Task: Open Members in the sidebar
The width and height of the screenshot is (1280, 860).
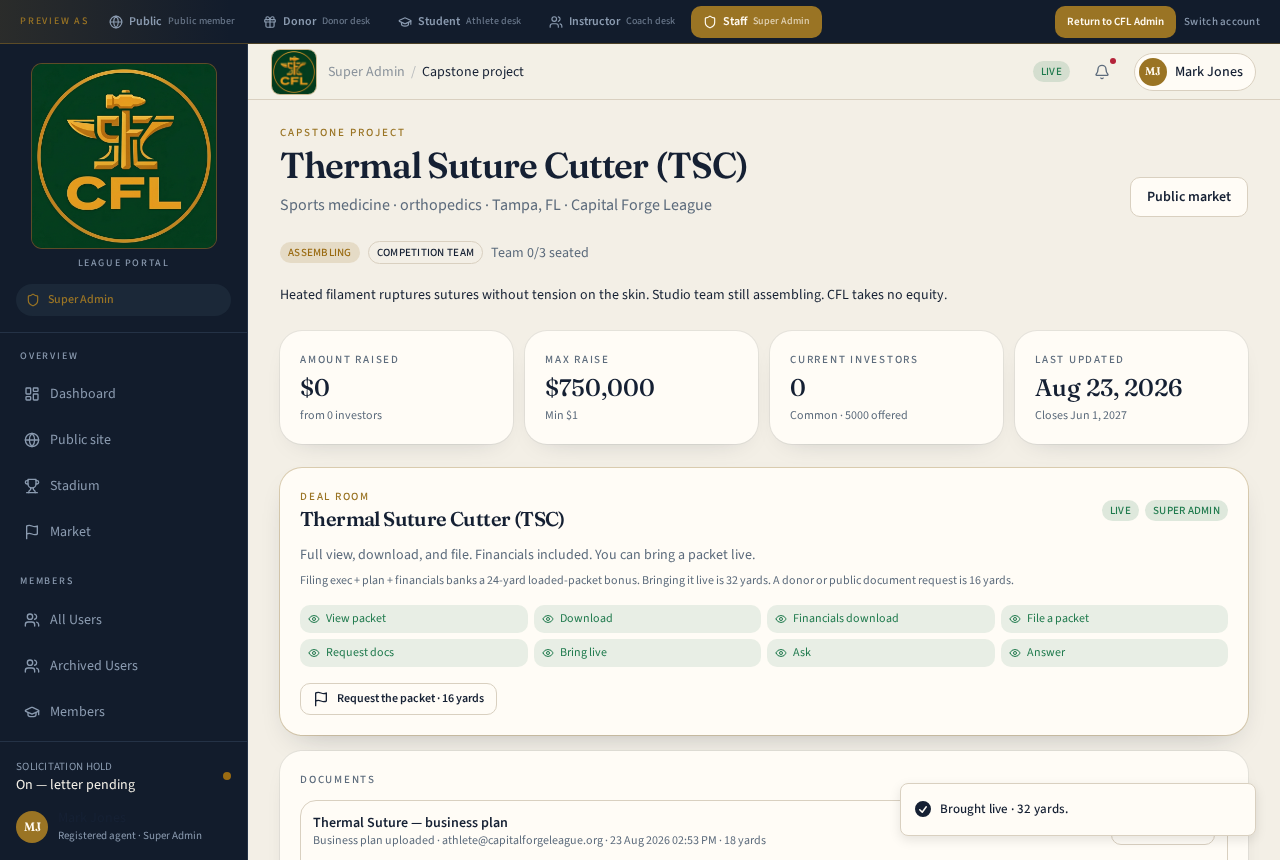Action: (123, 712)
